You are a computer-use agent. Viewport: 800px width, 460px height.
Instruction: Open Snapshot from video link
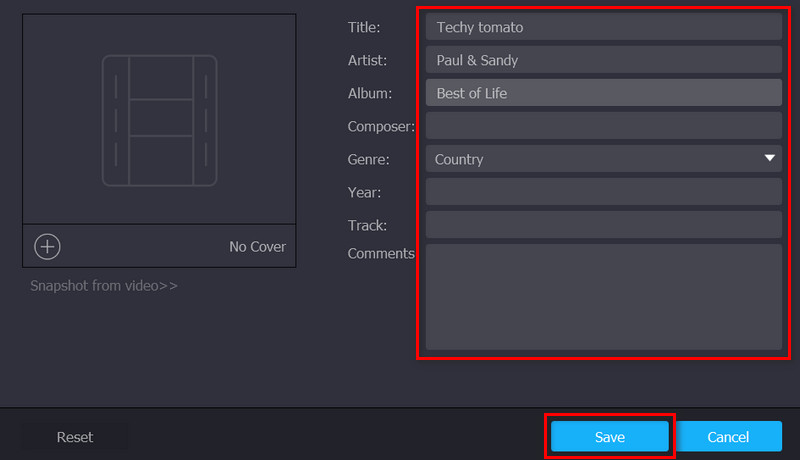(104, 286)
